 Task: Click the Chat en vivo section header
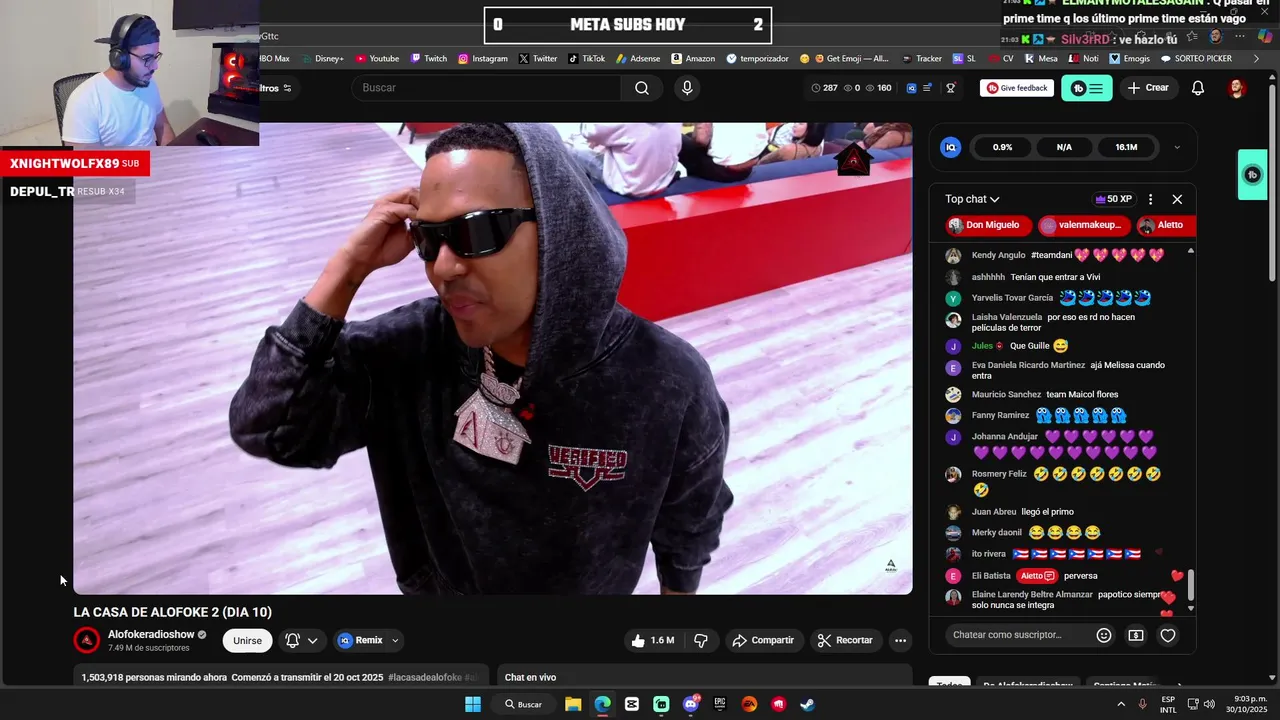pyautogui.click(x=530, y=677)
